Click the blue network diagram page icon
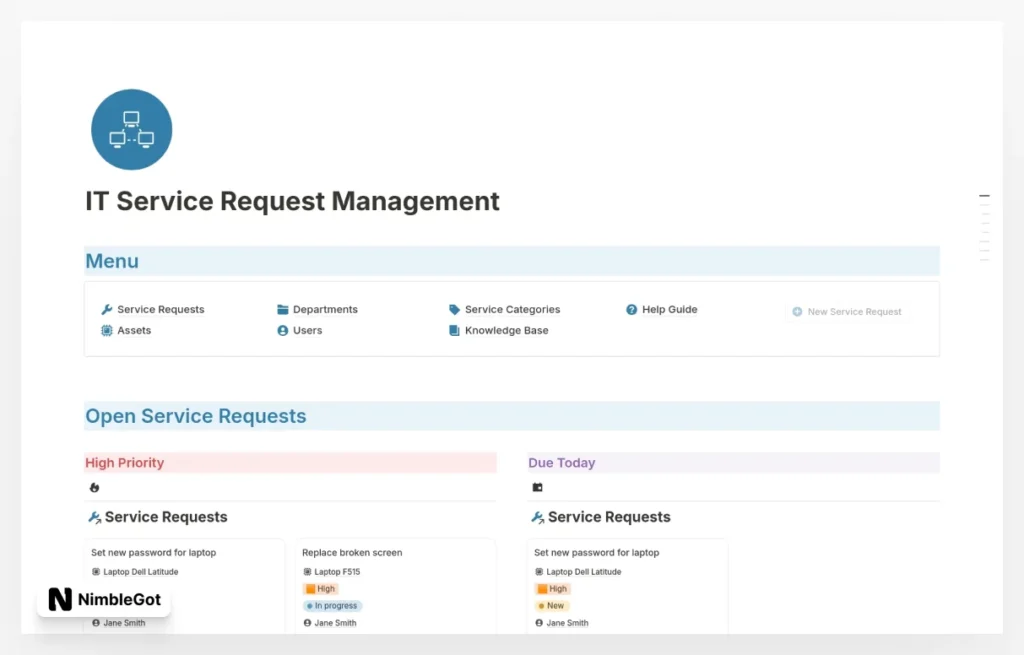The width and height of the screenshot is (1024, 655). [x=131, y=128]
